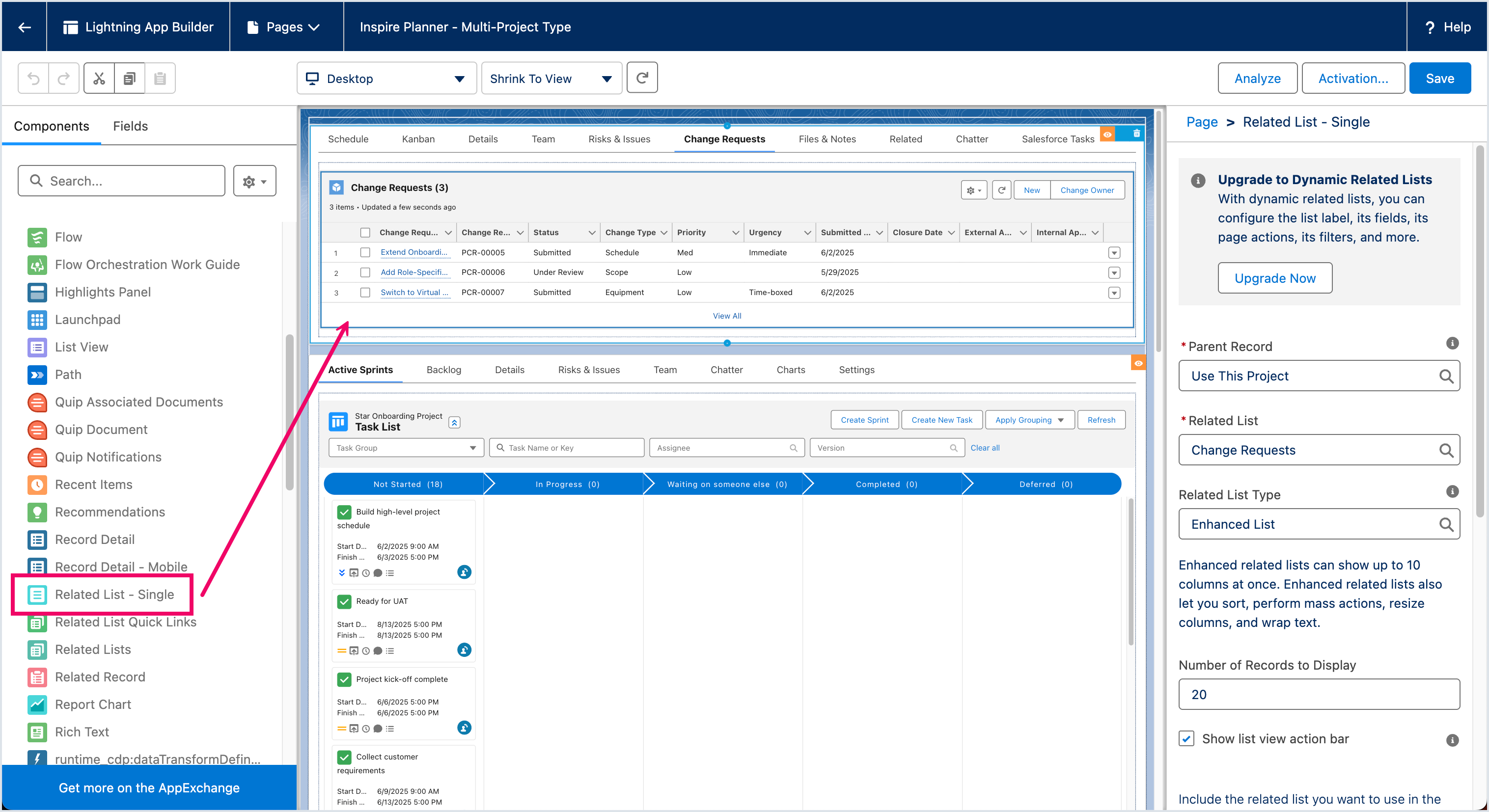Open row actions for PCR-00005
1489x812 pixels.
tap(1114, 253)
